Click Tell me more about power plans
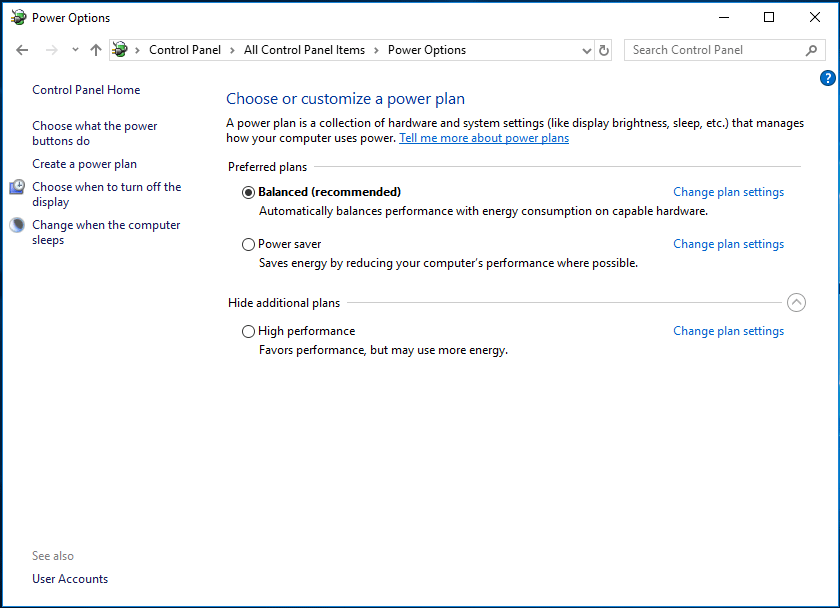This screenshot has width=840, height=608. (x=483, y=138)
